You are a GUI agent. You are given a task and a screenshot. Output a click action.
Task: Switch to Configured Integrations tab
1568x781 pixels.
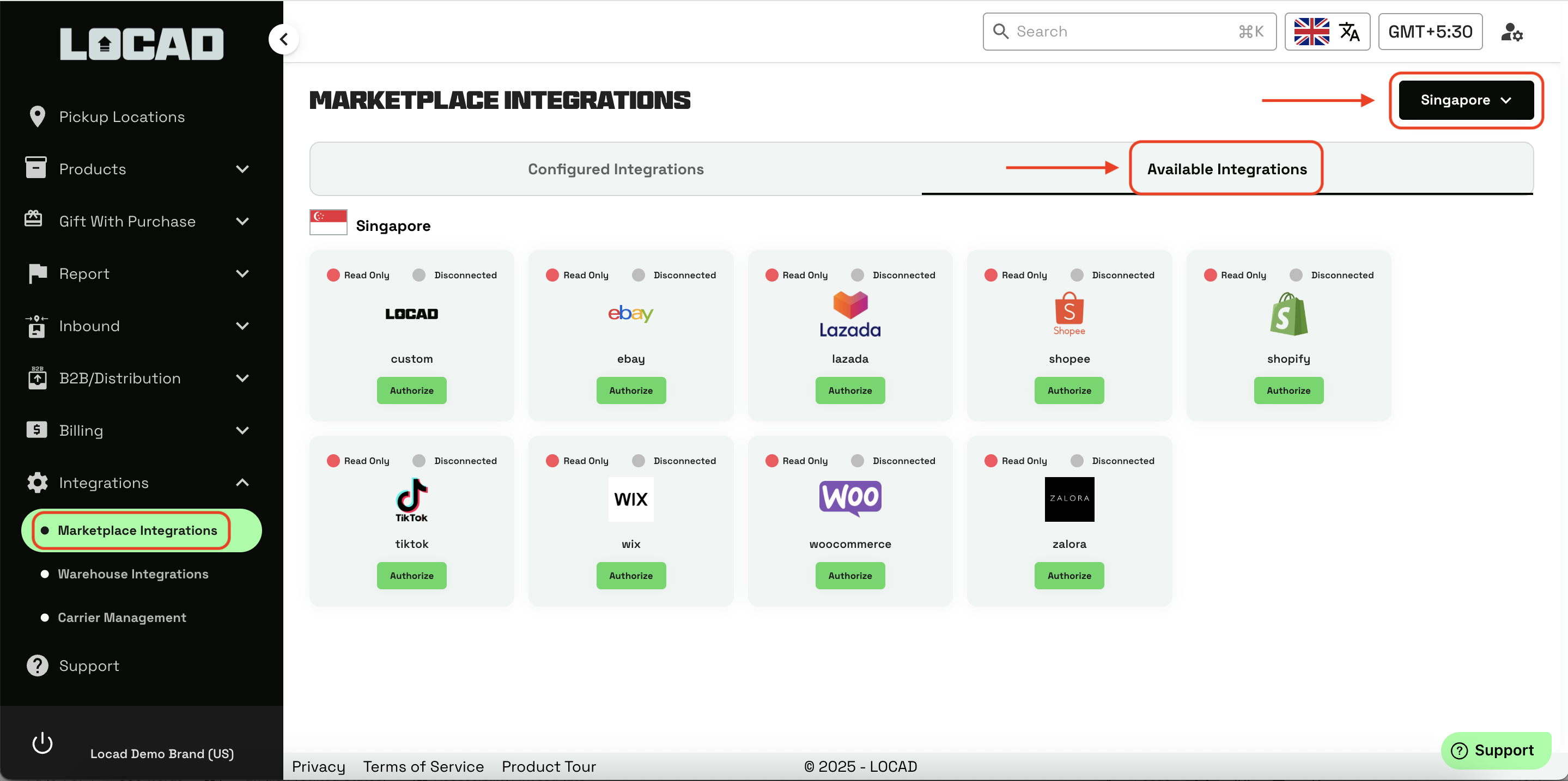tap(616, 169)
